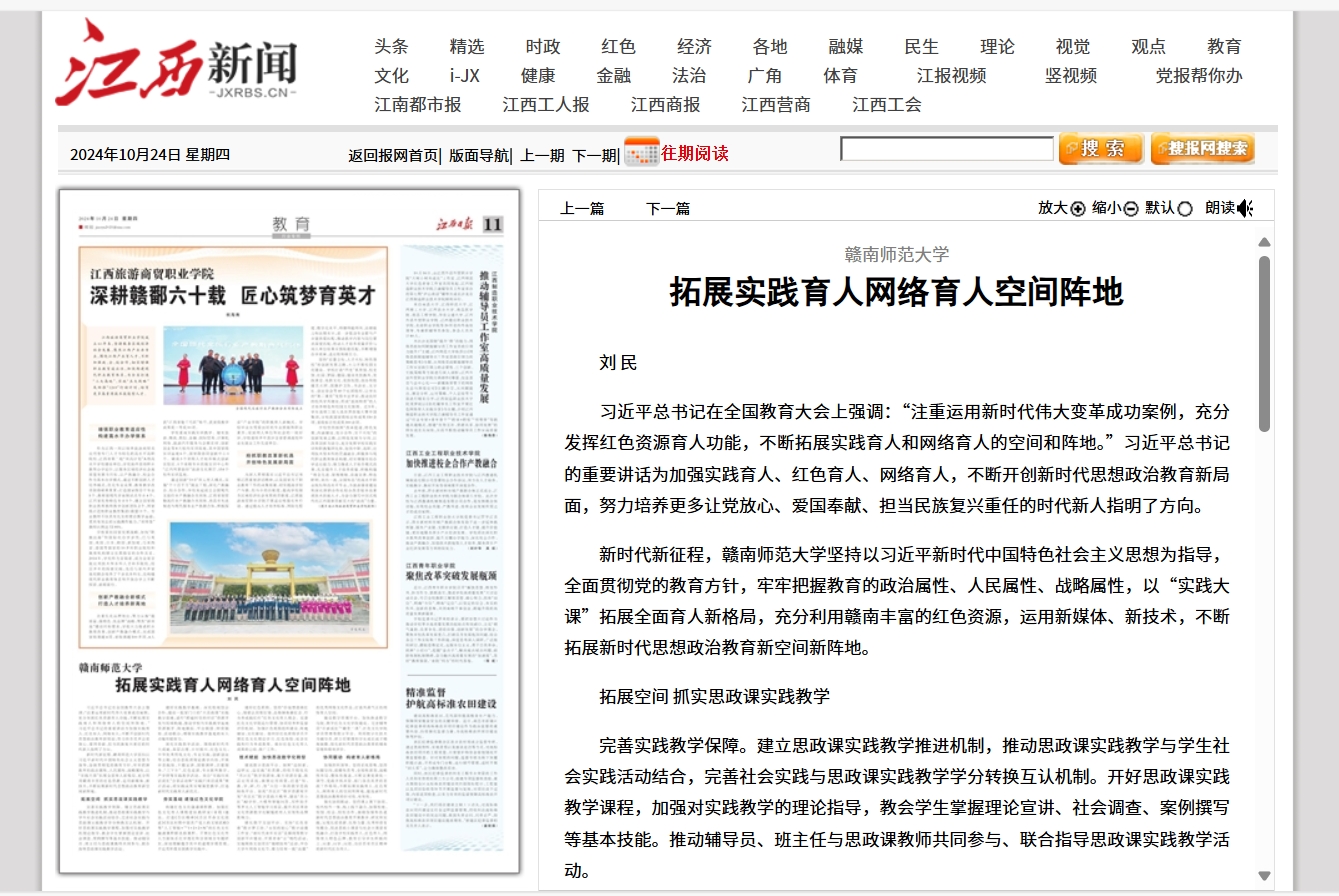Open the 精选 menu item
This screenshot has width=1339, height=896.
pos(467,46)
